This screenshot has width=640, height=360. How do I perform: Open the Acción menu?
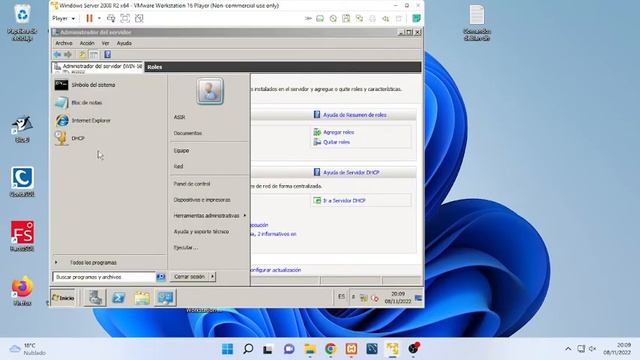pyautogui.click(x=87, y=43)
